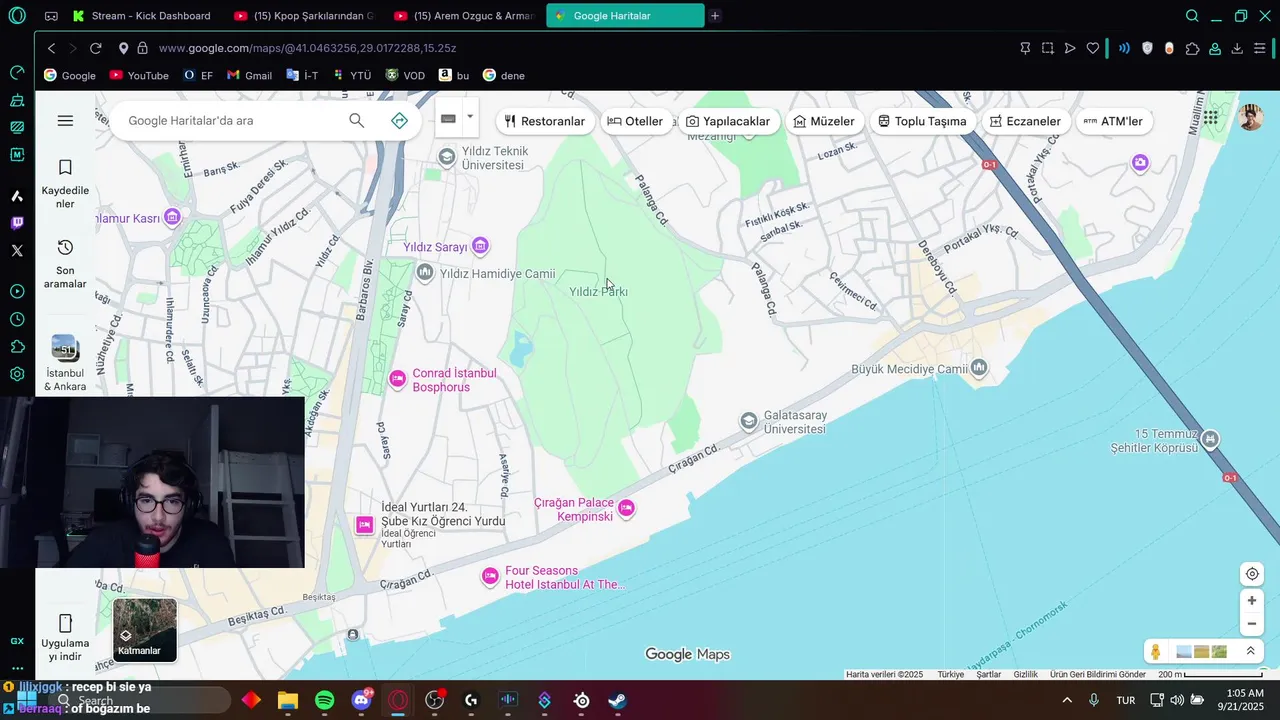Open directions with the blue diamond icon
This screenshot has width=1280, height=720.
(x=399, y=121)
